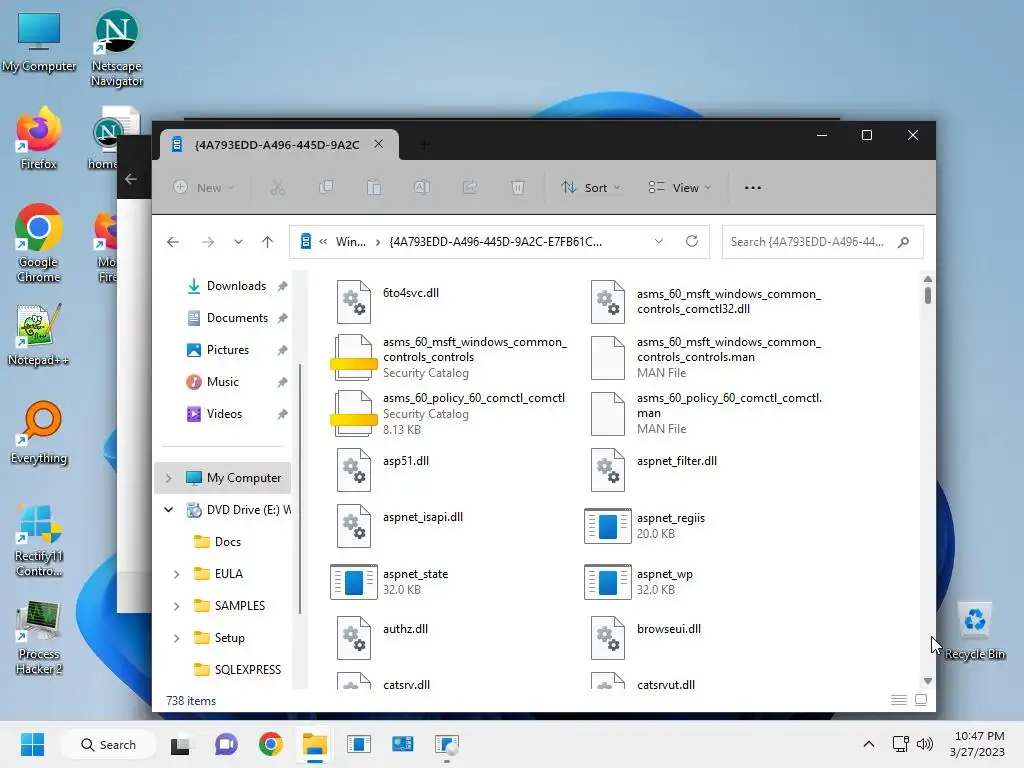Viewport: 1024px width, 768px height.
Task: Expand the EULA folder node
Action: tap(176, 574)
